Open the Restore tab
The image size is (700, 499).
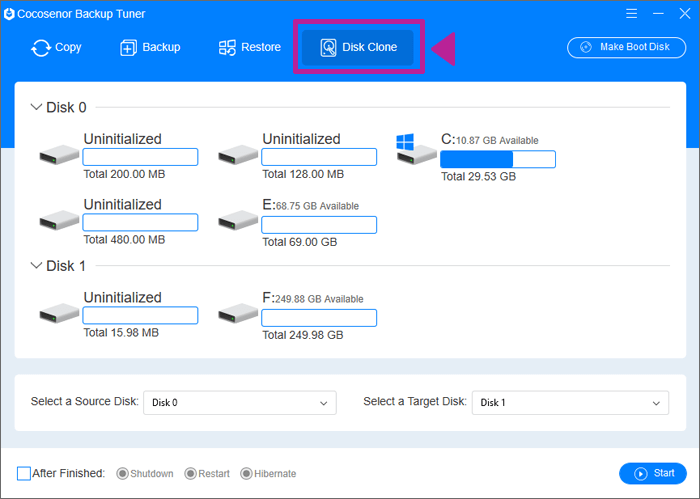(x=250, y=47)
